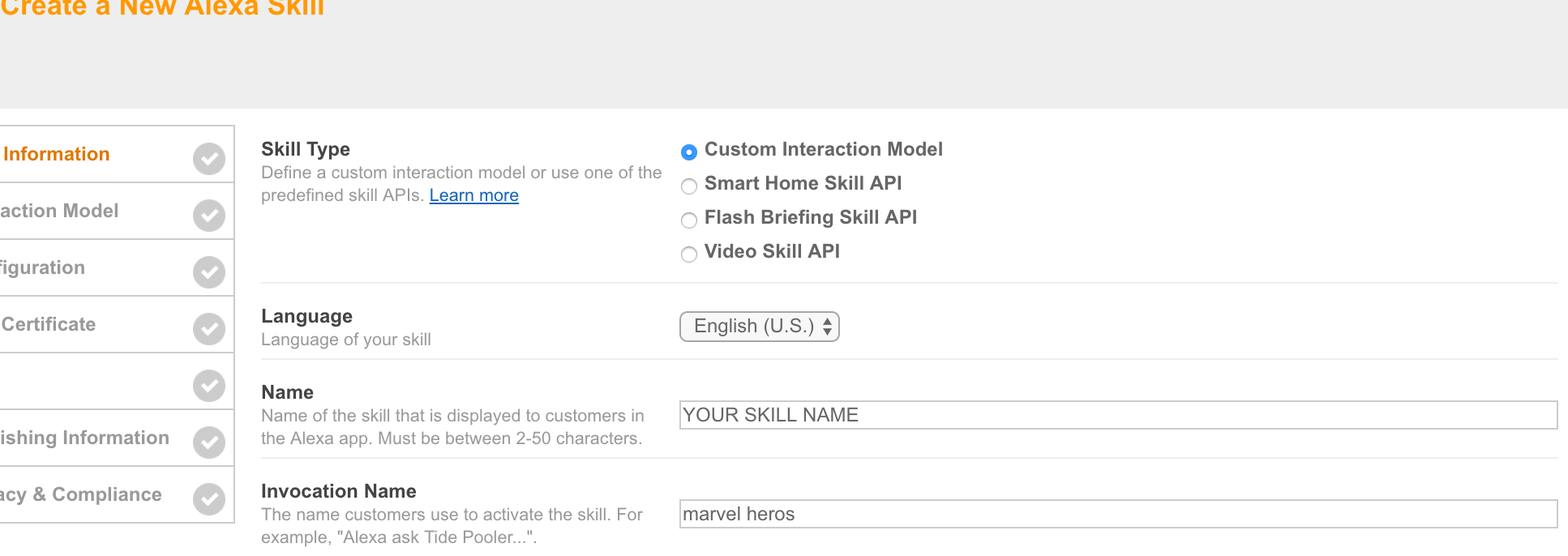Open the Information sidebar tab
Screen dimensions: 1568x556
(x=57, y=154)
